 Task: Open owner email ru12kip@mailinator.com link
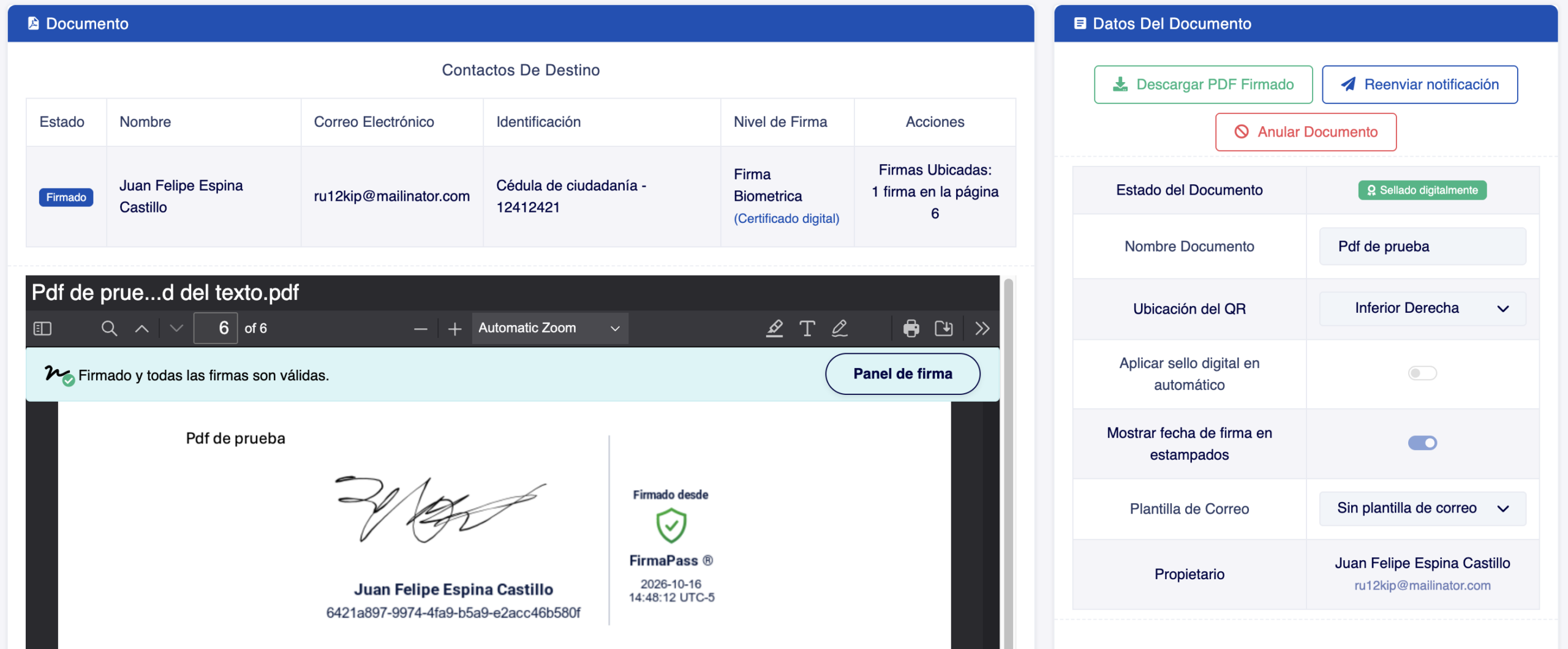click(x=1422, y=585)
